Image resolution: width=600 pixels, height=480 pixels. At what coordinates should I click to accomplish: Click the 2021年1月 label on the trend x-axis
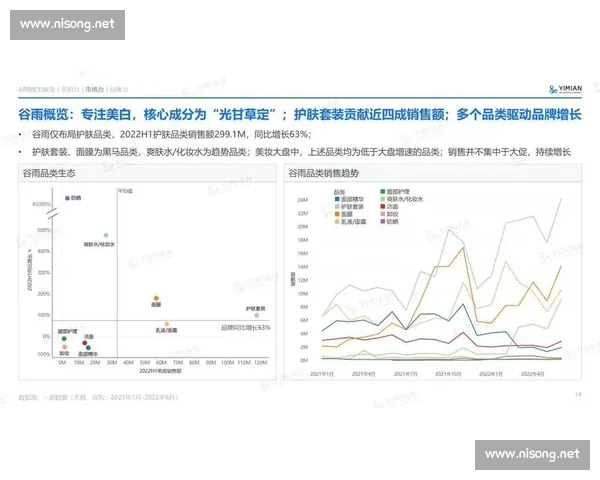point(322,374)
